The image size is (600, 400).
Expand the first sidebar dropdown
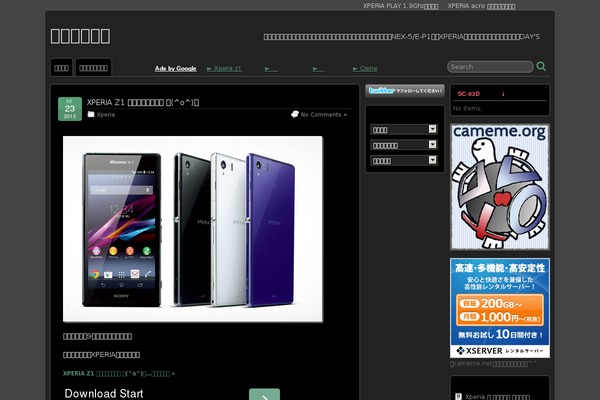tap(404, 129)
